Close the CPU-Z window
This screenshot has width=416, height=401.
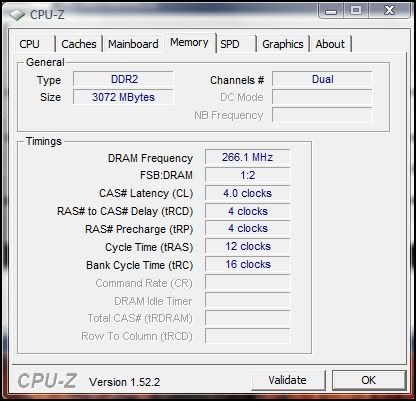point(389,11)
